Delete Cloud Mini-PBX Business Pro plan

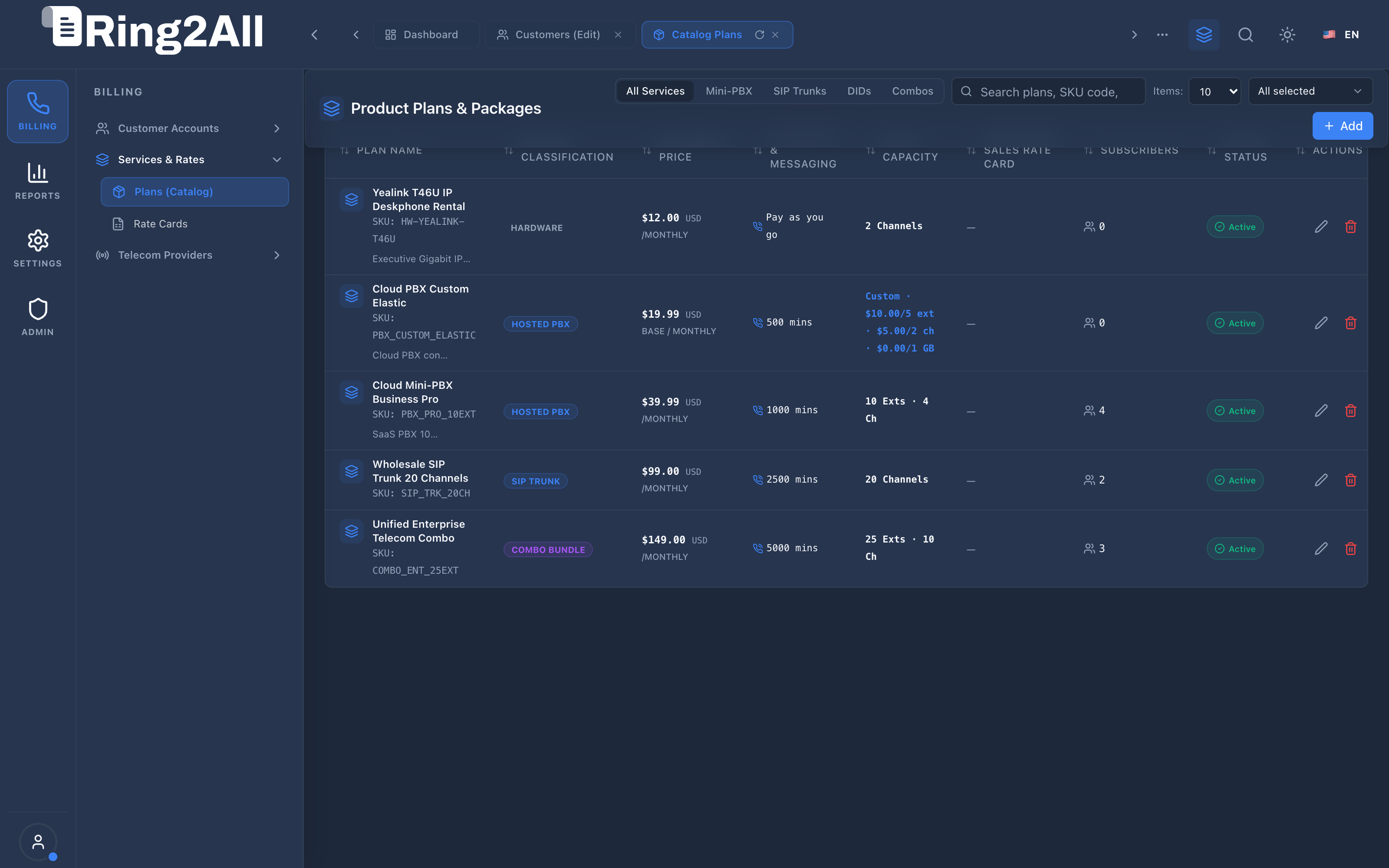point(1350,411)
